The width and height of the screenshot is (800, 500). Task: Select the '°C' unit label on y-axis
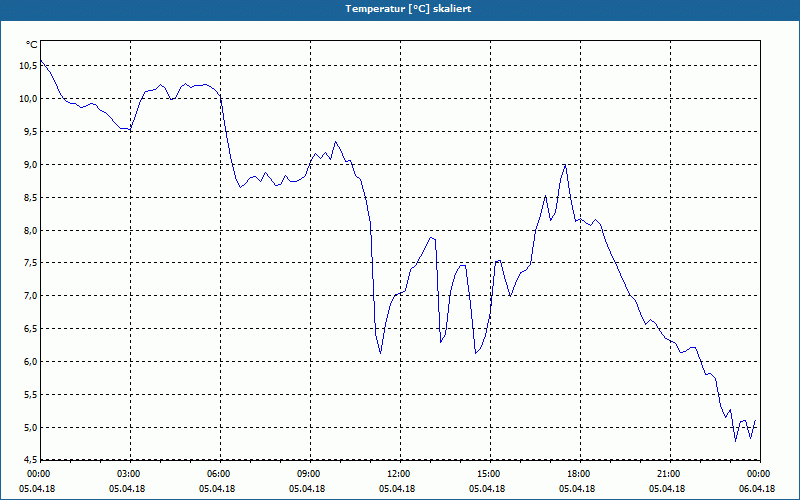[32, 45]
